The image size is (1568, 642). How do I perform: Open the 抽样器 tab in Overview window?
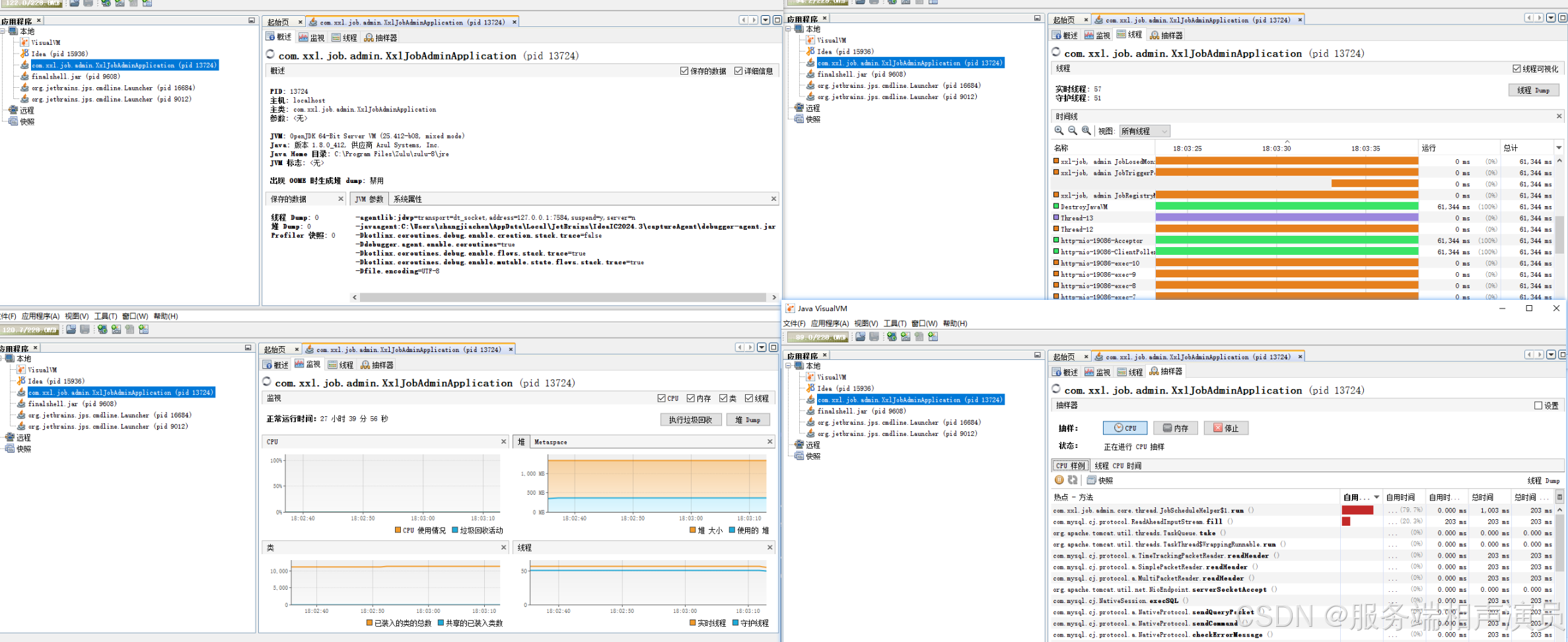click(x=381, y=38)
